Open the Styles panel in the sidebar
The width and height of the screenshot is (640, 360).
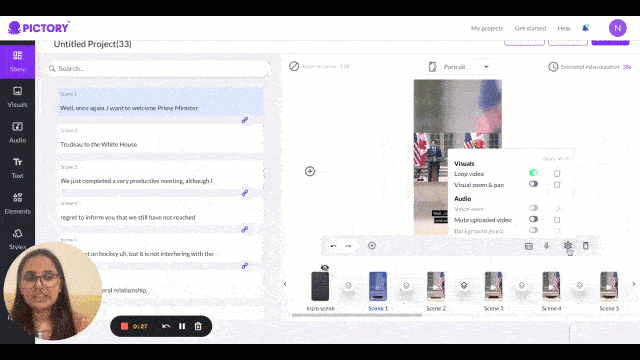pos(17,239)
